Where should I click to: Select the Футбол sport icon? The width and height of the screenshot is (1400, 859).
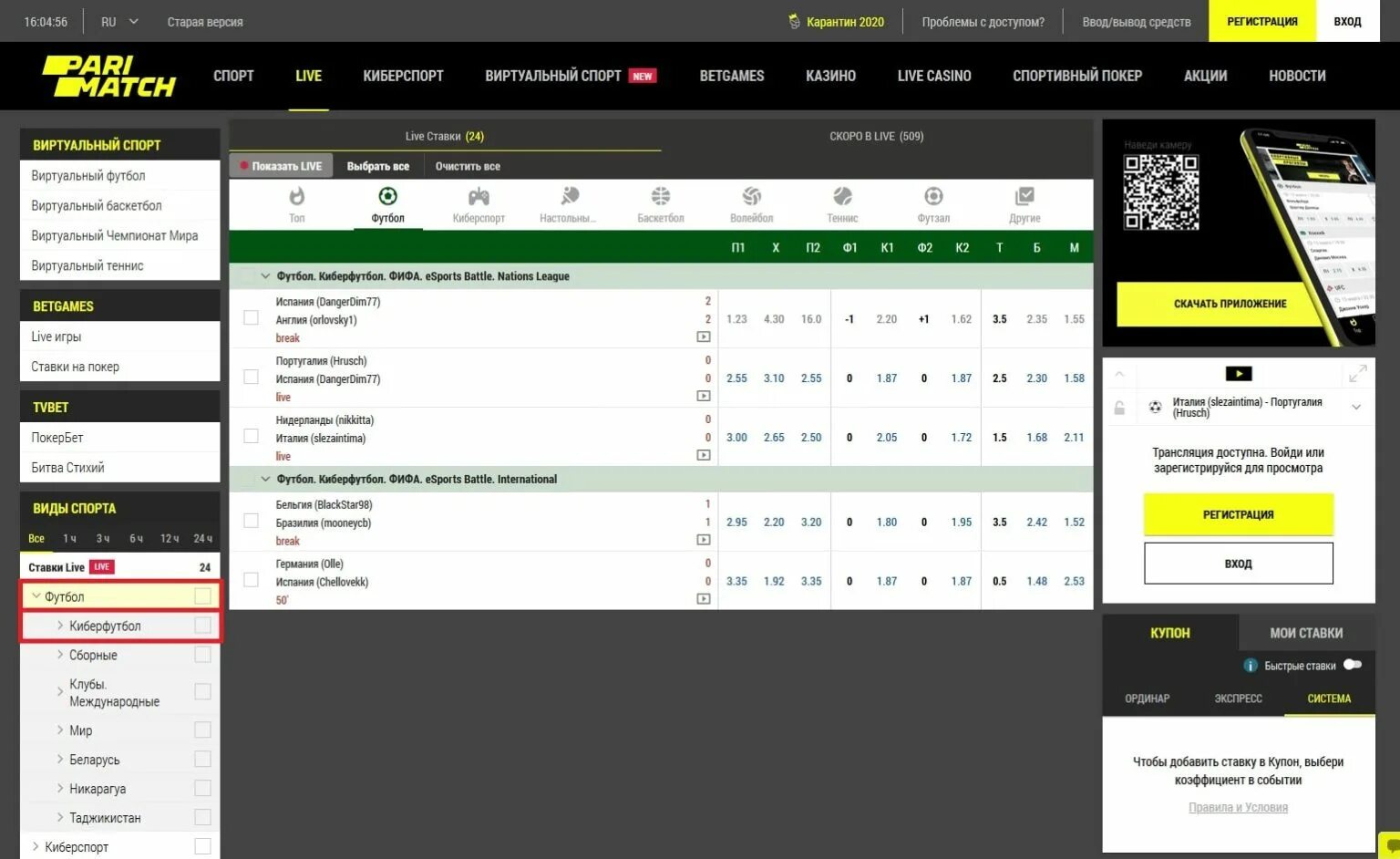click(387, 196)
